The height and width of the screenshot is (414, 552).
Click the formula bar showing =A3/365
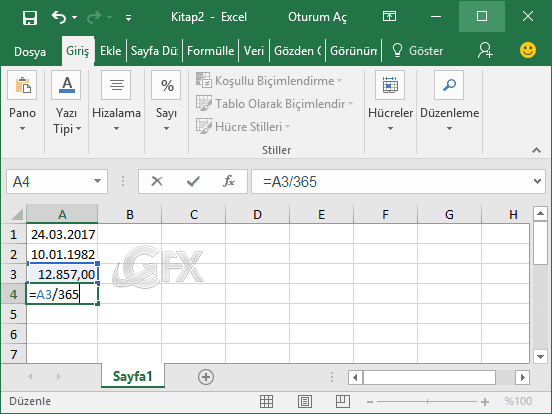(x=390, y=182)
